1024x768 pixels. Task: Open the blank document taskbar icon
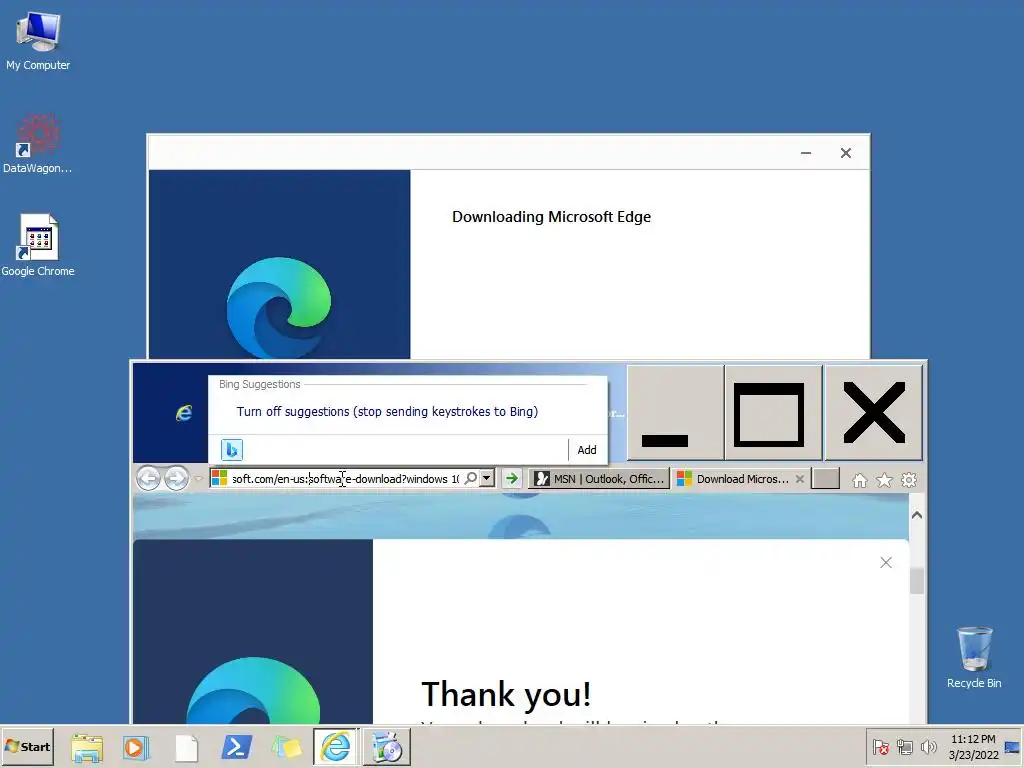pyautogui.click(x=187, y=748)
